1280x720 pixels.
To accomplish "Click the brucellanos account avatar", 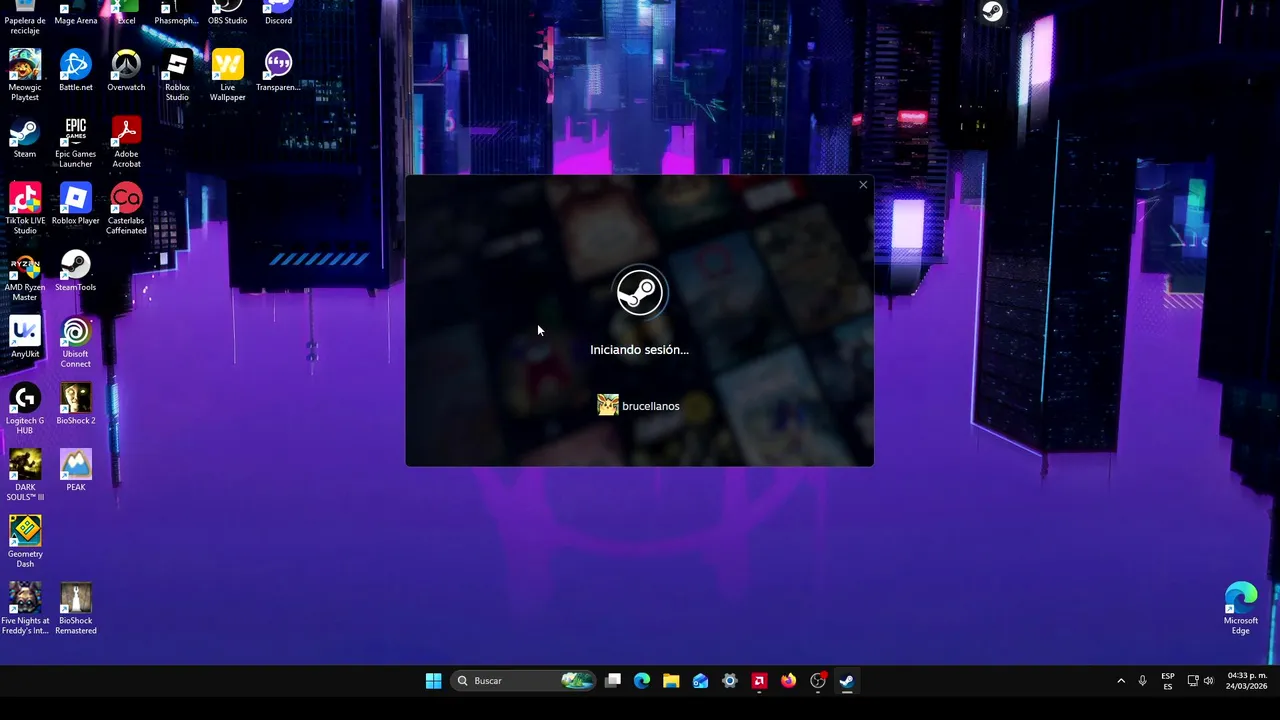I will [x=608, y=405].
